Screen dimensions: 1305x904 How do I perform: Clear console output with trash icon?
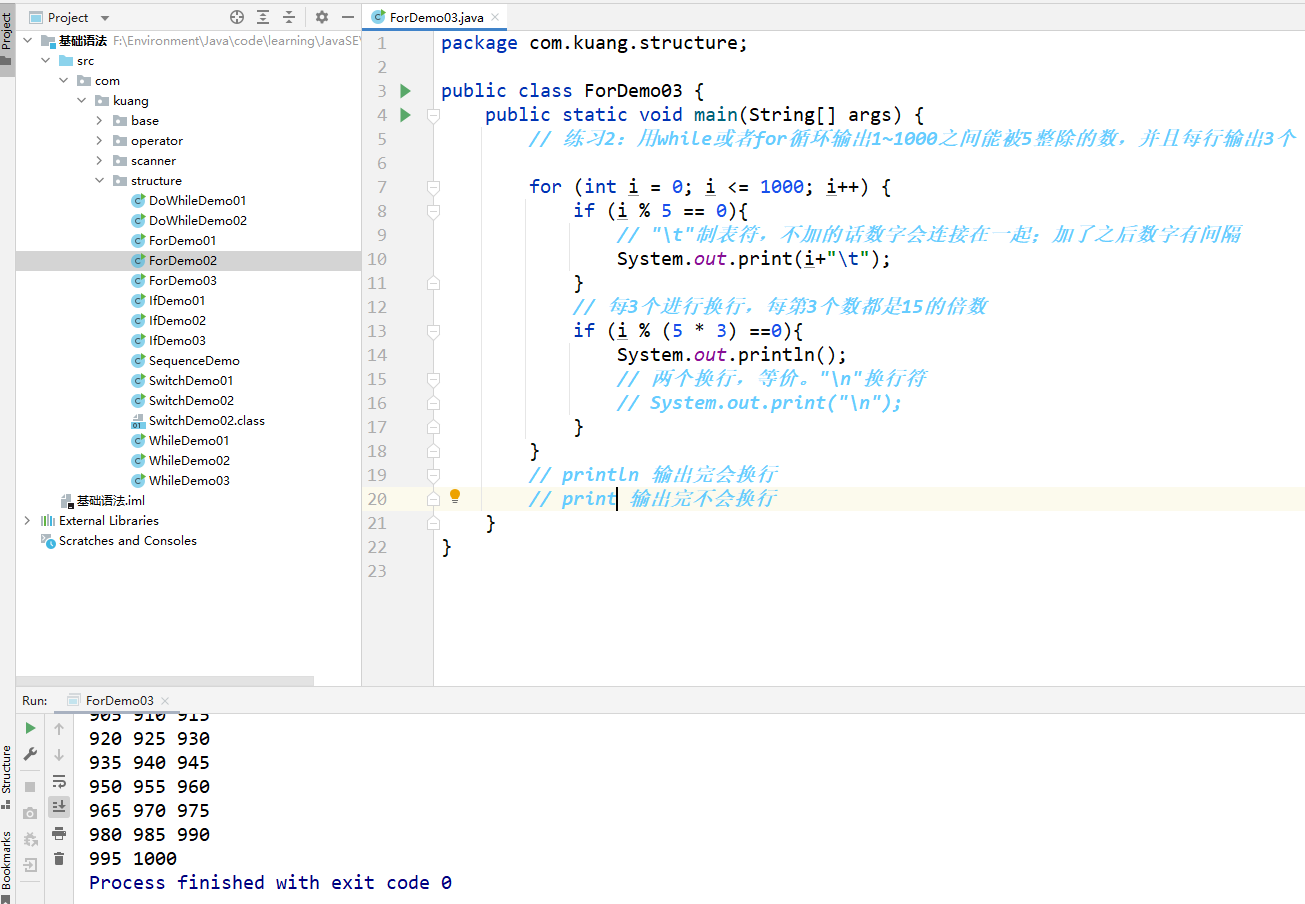[59, 858]
